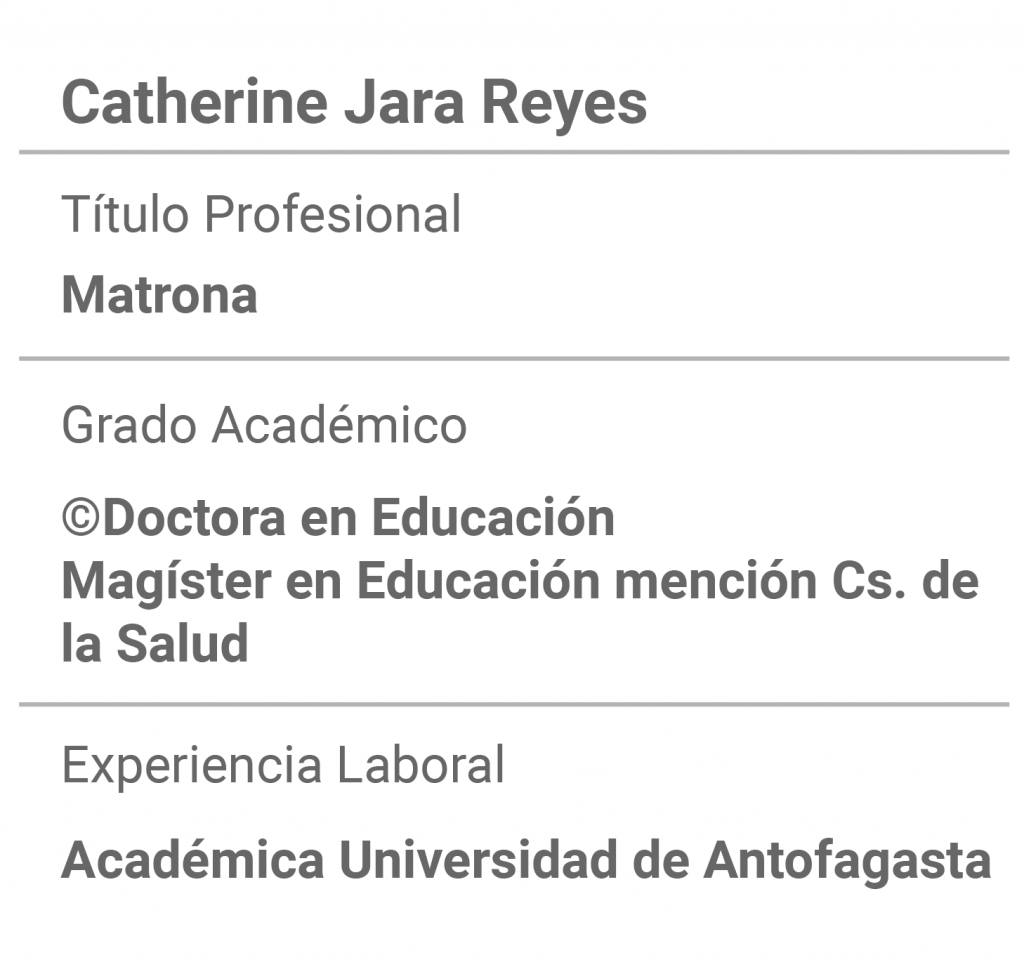
Task: Click the word Universidad
Action: (478, 860)
